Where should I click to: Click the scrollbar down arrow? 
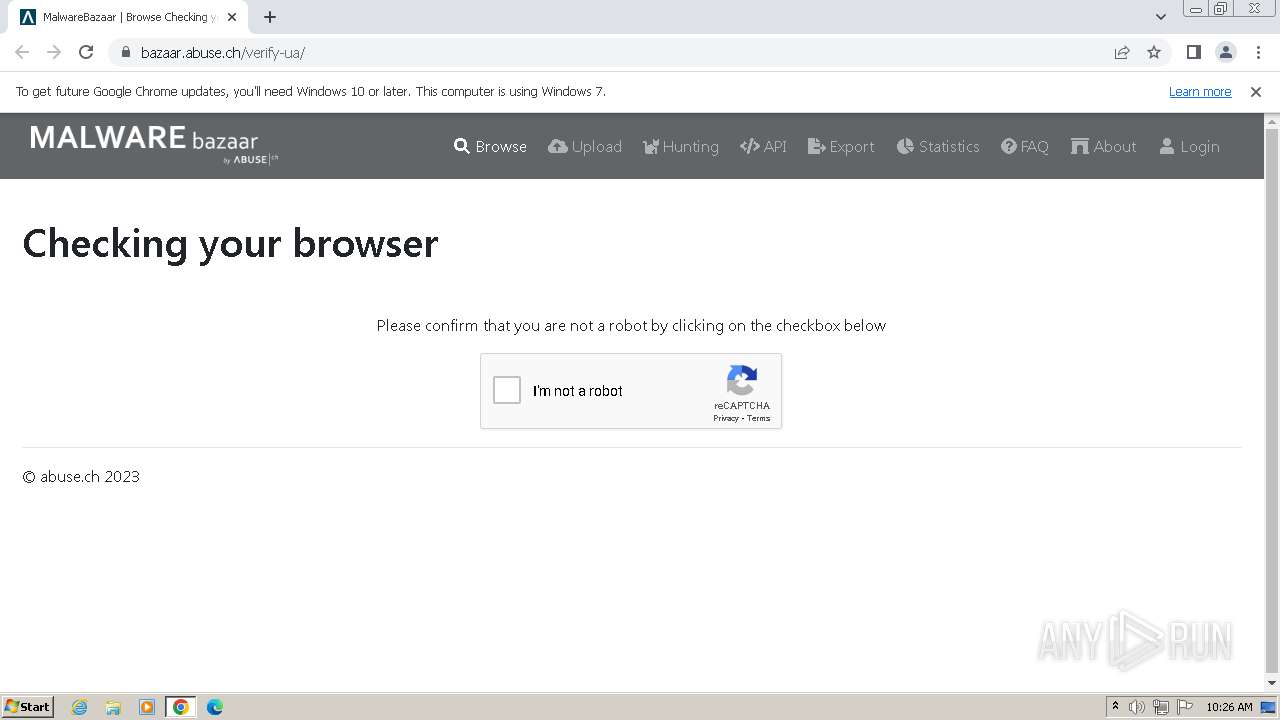(x=1272, y=683)
